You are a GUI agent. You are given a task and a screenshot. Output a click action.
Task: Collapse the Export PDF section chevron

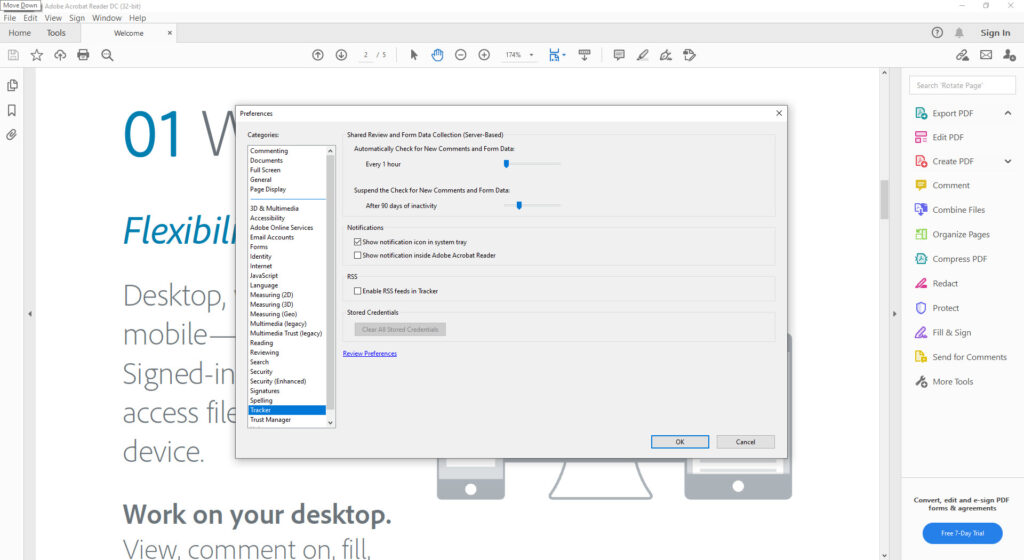click(1008, 114)
